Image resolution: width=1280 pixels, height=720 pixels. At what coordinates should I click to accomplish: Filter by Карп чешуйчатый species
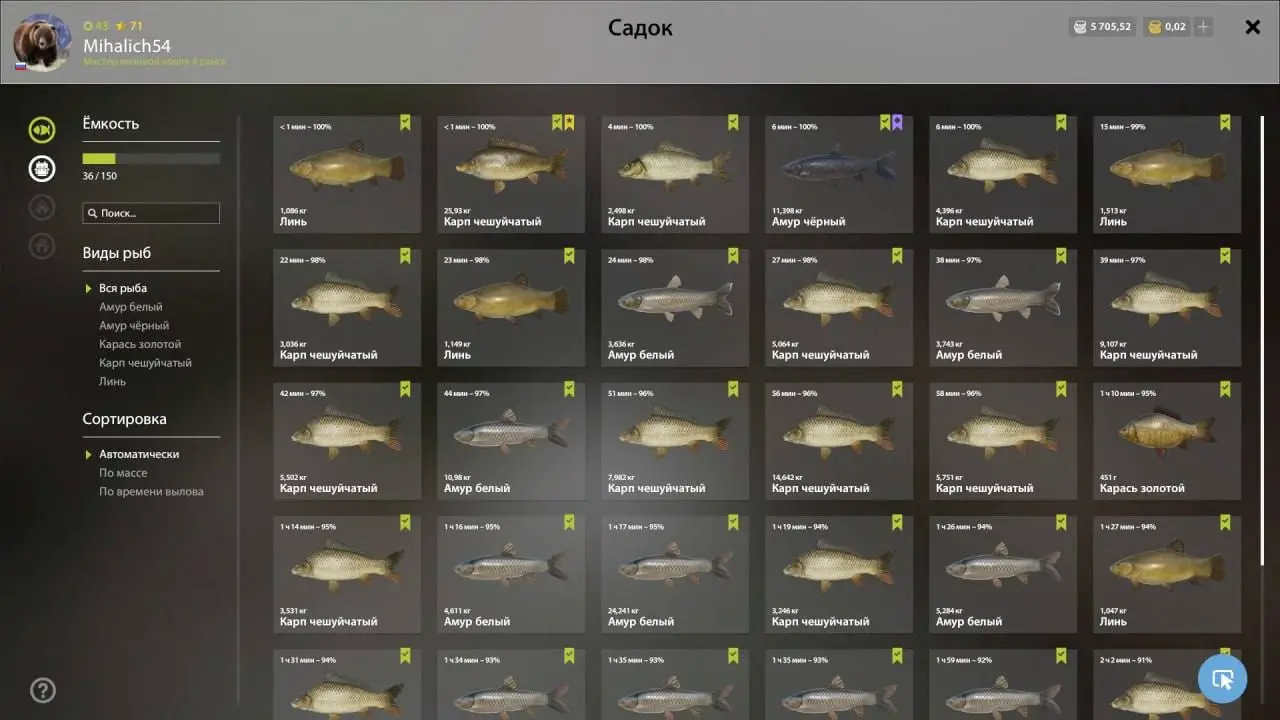(145, 363)
